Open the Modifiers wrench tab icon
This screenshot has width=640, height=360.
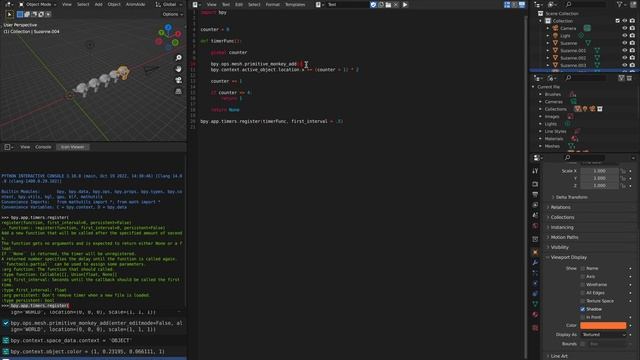pyautogui.click(x=535, y=263)
